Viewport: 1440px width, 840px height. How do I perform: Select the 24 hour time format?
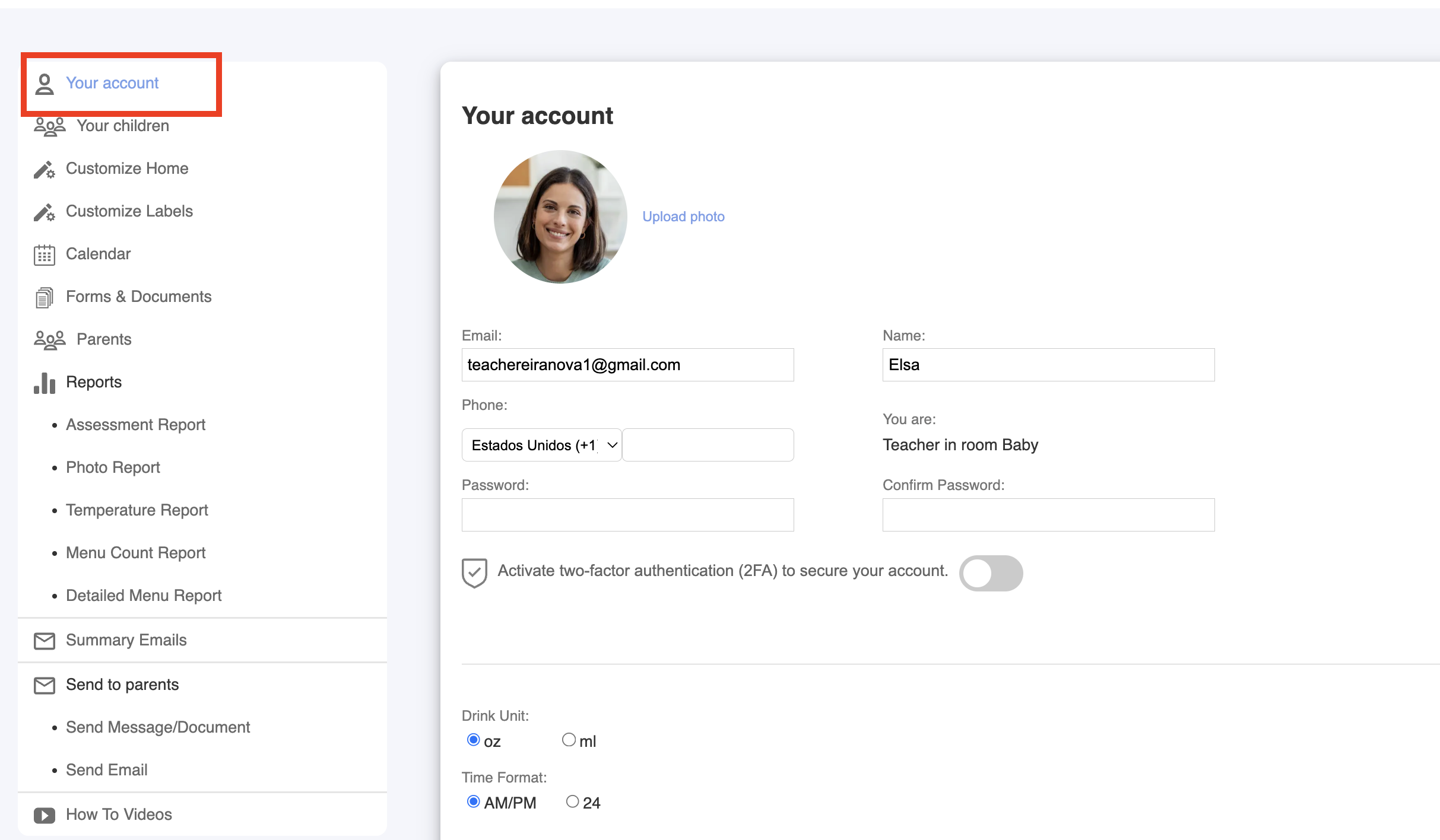click(572, 801)
